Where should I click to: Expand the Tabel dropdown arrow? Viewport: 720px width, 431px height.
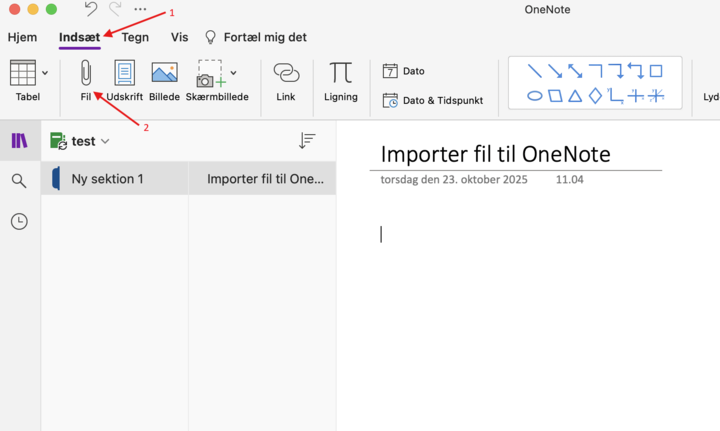coord(45,73)
